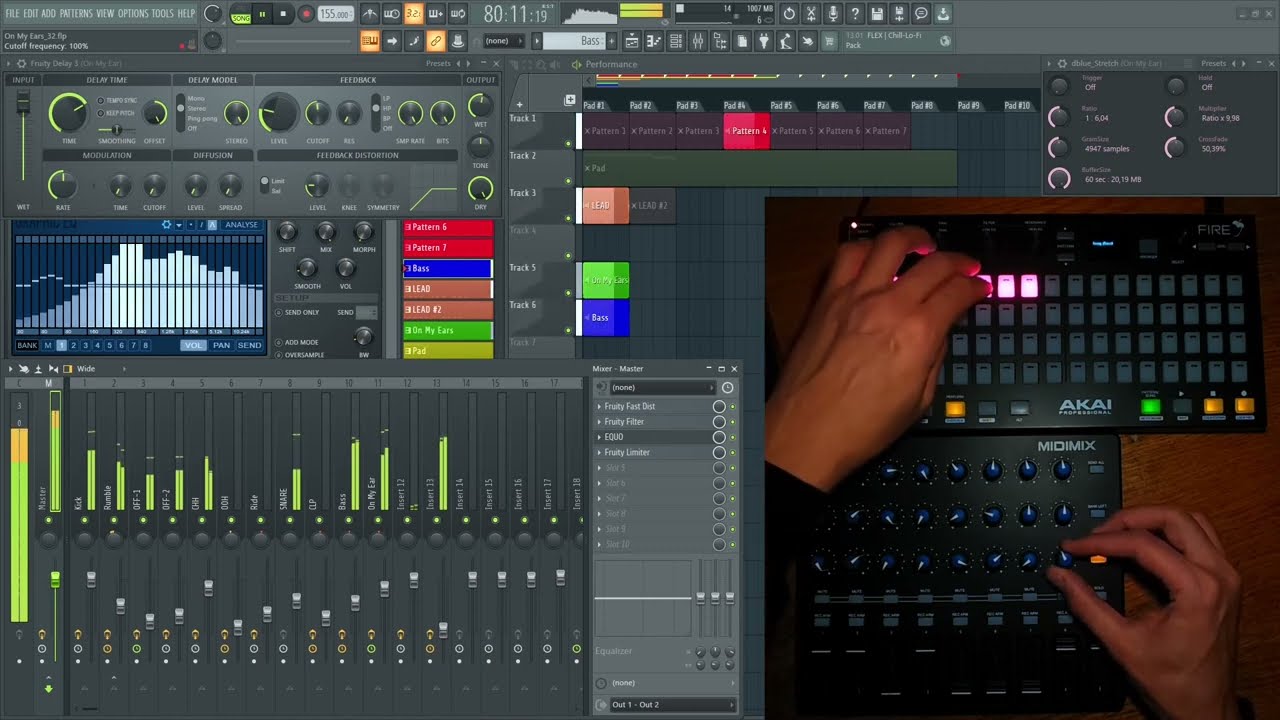Flip the Limit/Sat distortion switch
The height and width of the screenshot is (720, 1280).
coord(265,186)
